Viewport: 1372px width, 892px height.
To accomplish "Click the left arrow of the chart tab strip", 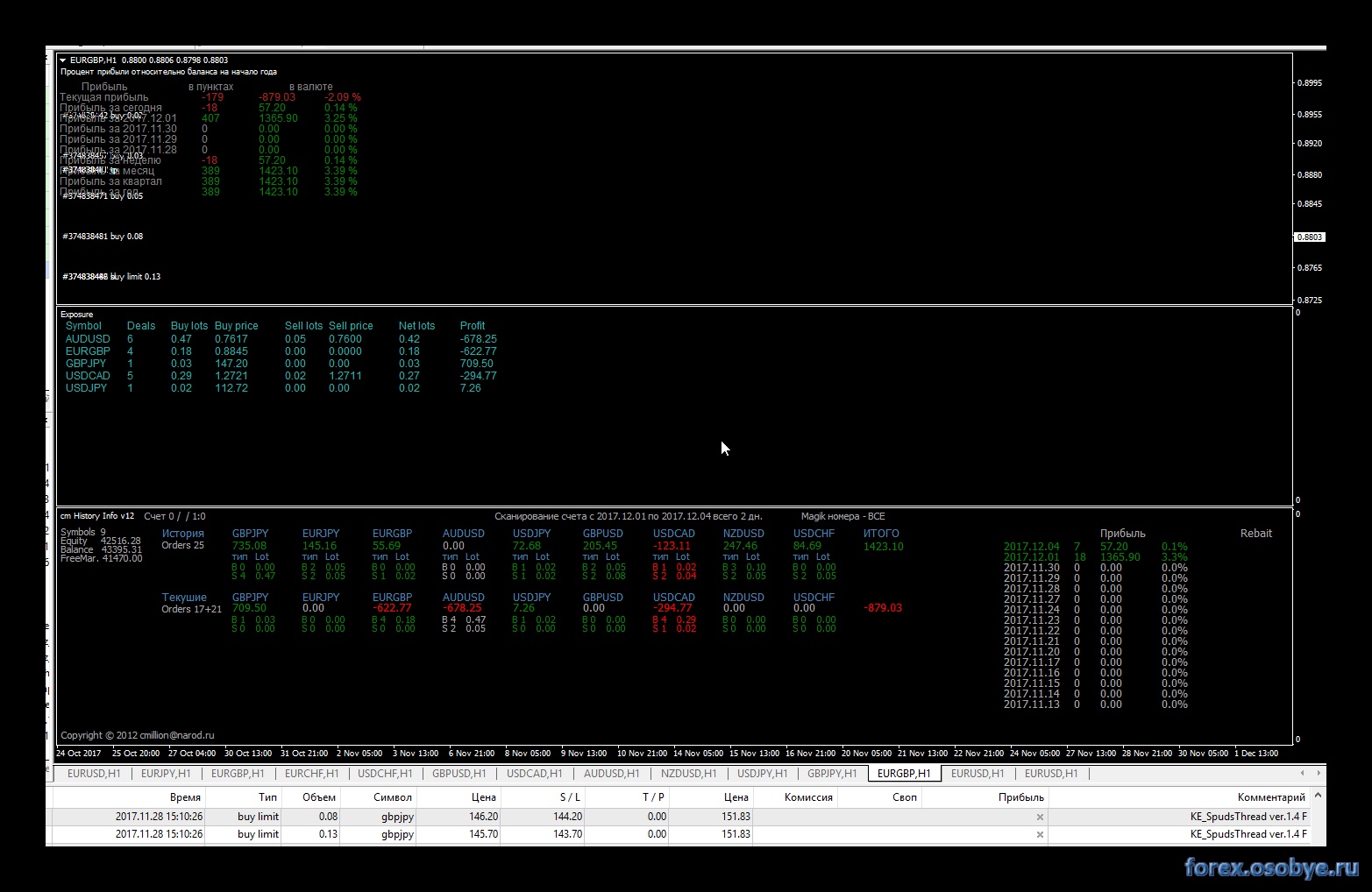I will pyautogui.click(x=1302, y=773).
